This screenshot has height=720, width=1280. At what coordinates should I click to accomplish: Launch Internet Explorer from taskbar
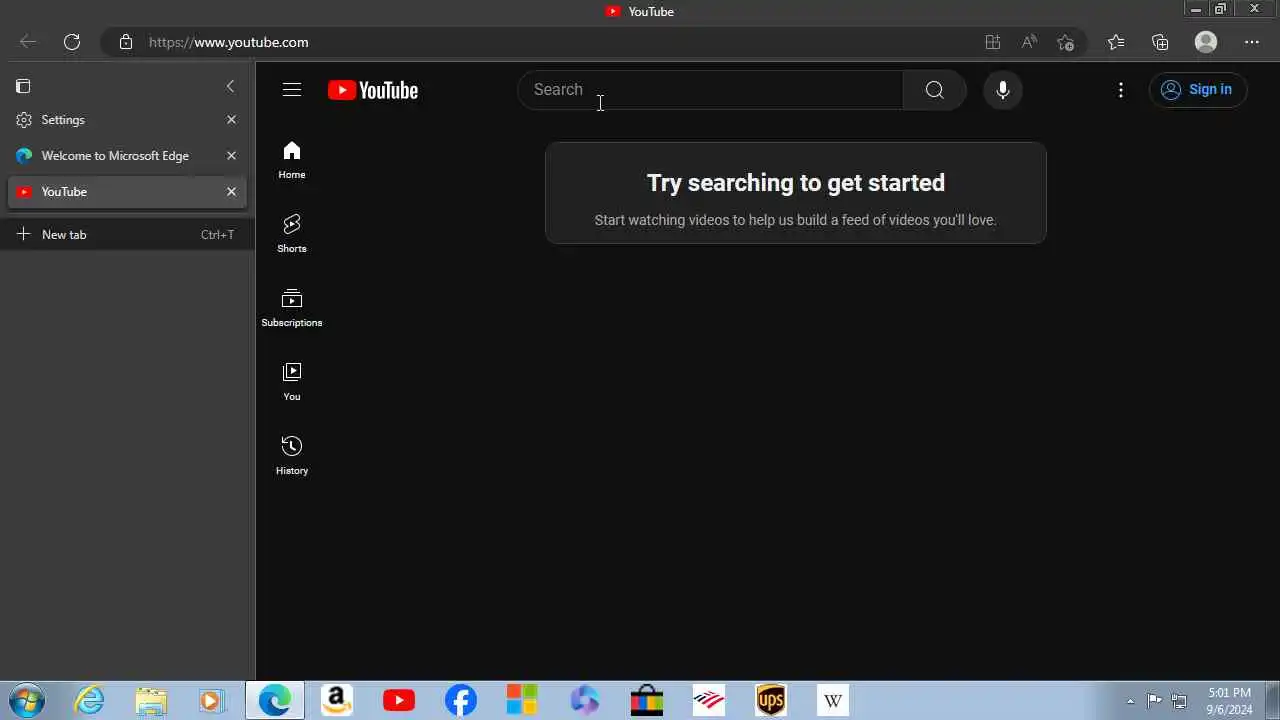point(90,700)
